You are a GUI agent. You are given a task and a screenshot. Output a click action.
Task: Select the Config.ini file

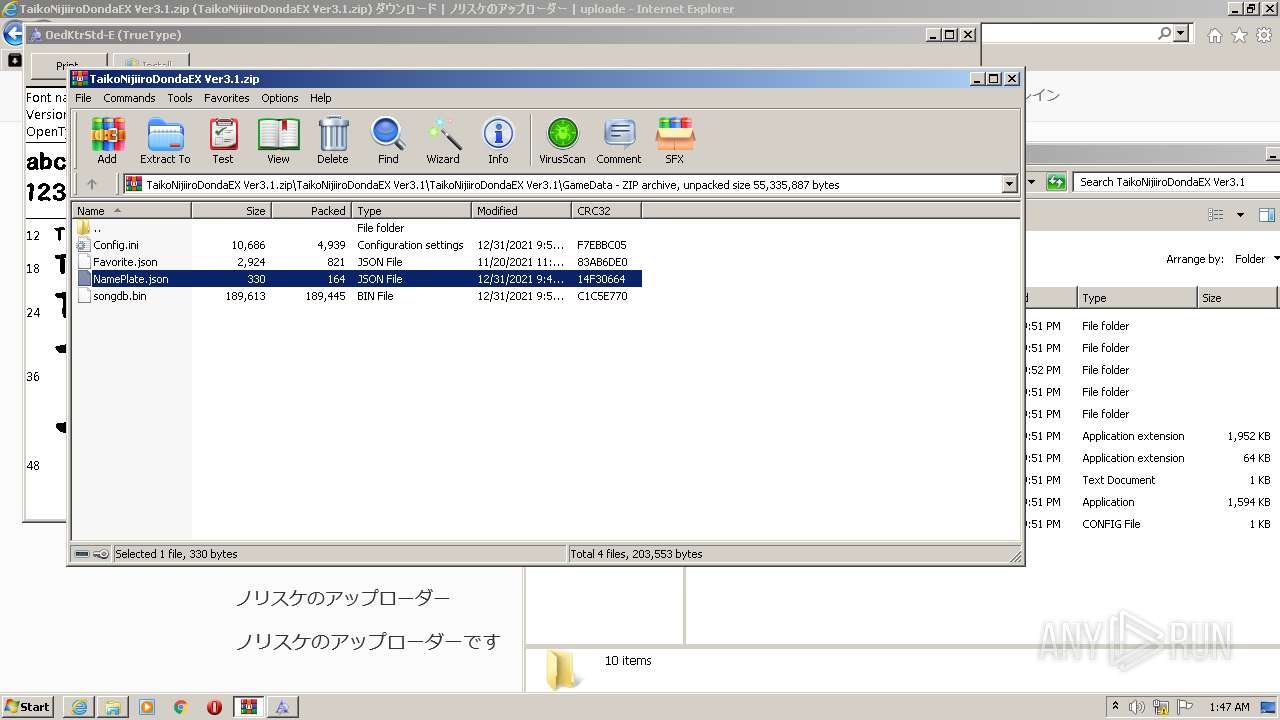click(x=357, y=245)
